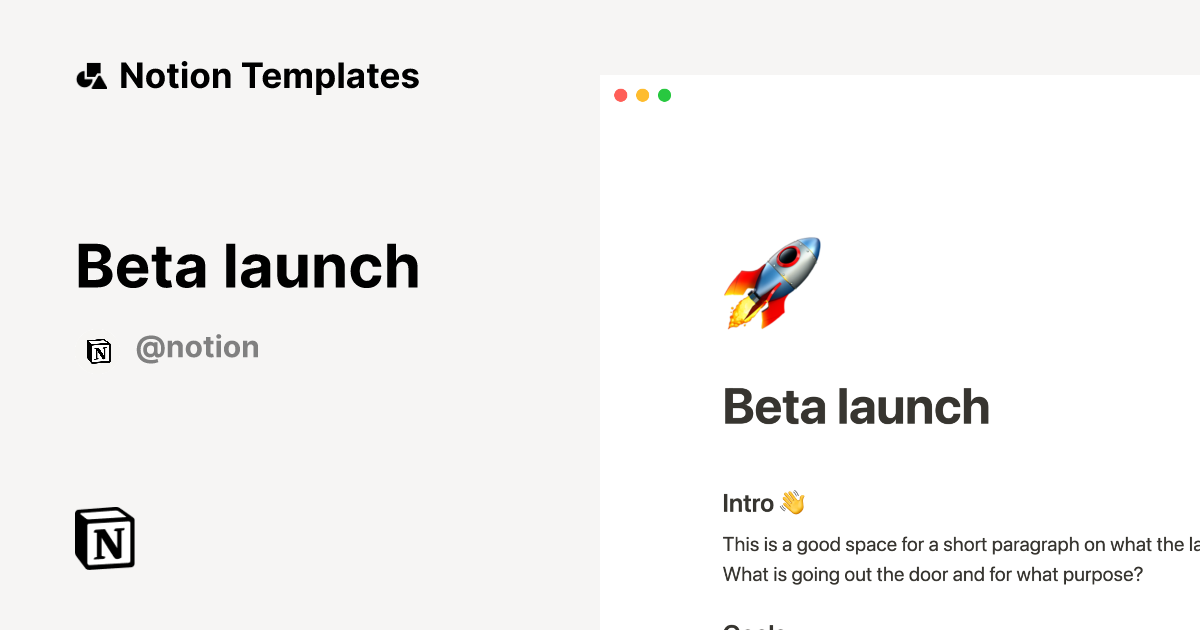Click the Intro section heading
Viewport: 1200px width, 630px height.
[748, 502]
